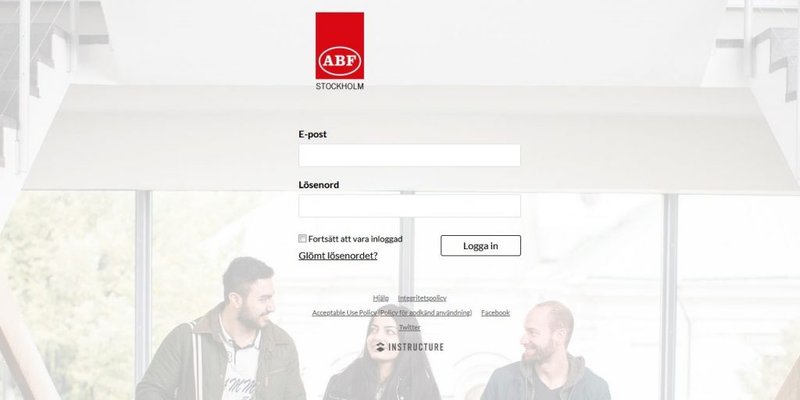800x400 pixels.
Task: Click the bald man on the right in the photo
Action: (546, 352)
